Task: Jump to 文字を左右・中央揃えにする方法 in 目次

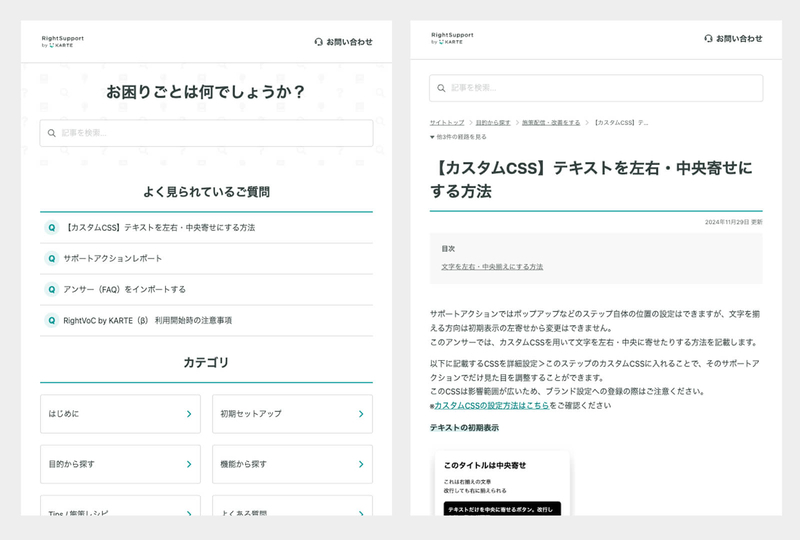Action: [492, 267]
